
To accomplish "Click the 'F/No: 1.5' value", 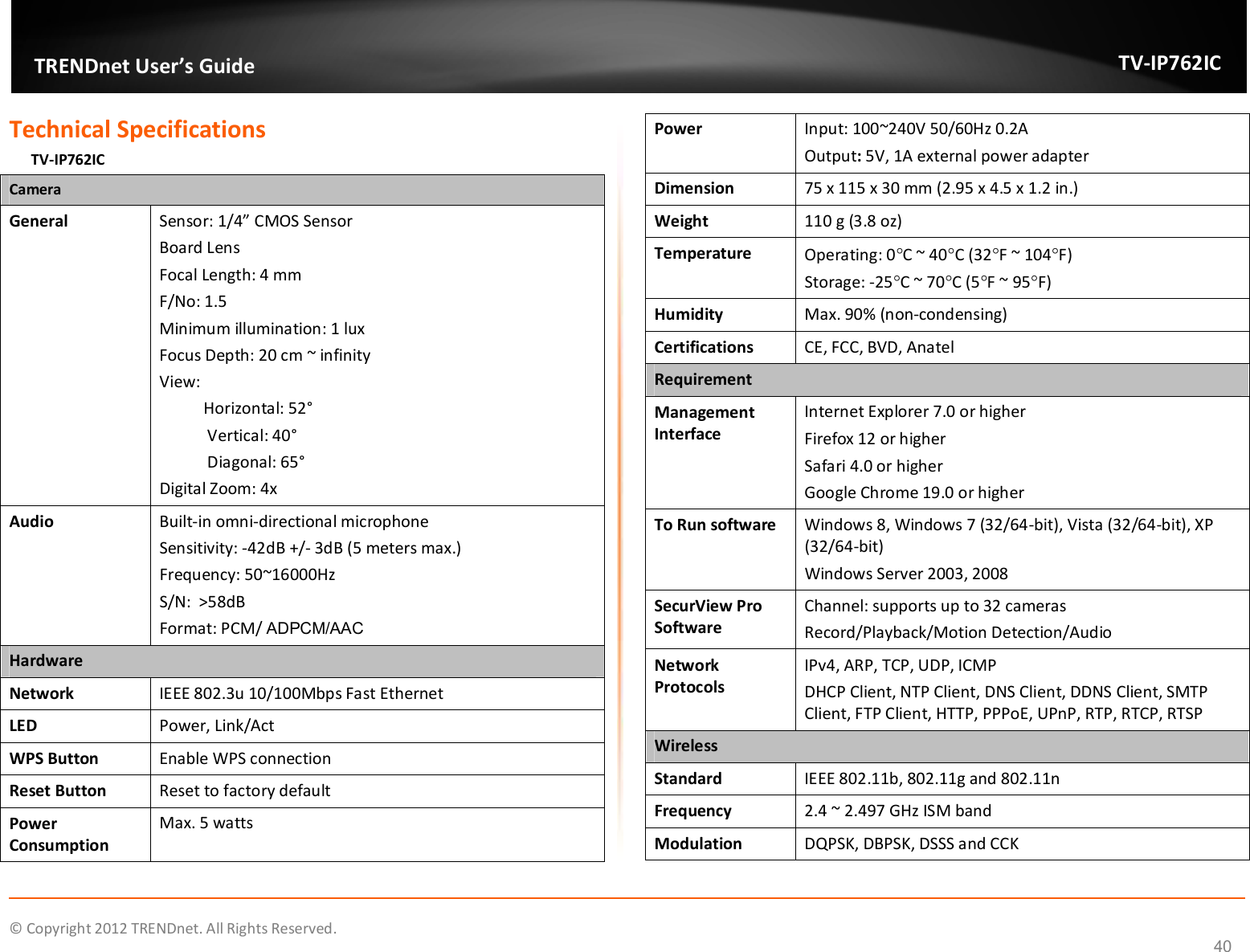I will (193, 301).
